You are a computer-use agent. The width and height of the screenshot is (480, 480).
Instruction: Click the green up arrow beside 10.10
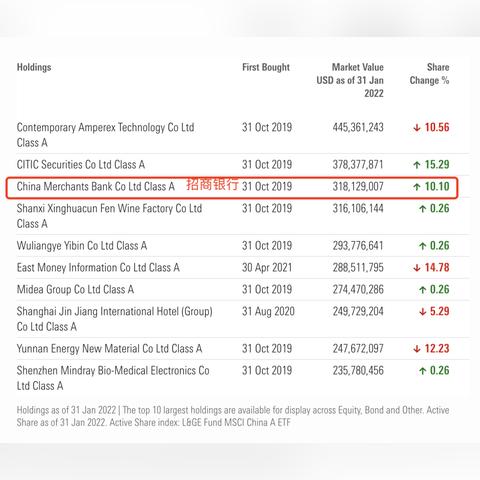(x=417, y=187)
